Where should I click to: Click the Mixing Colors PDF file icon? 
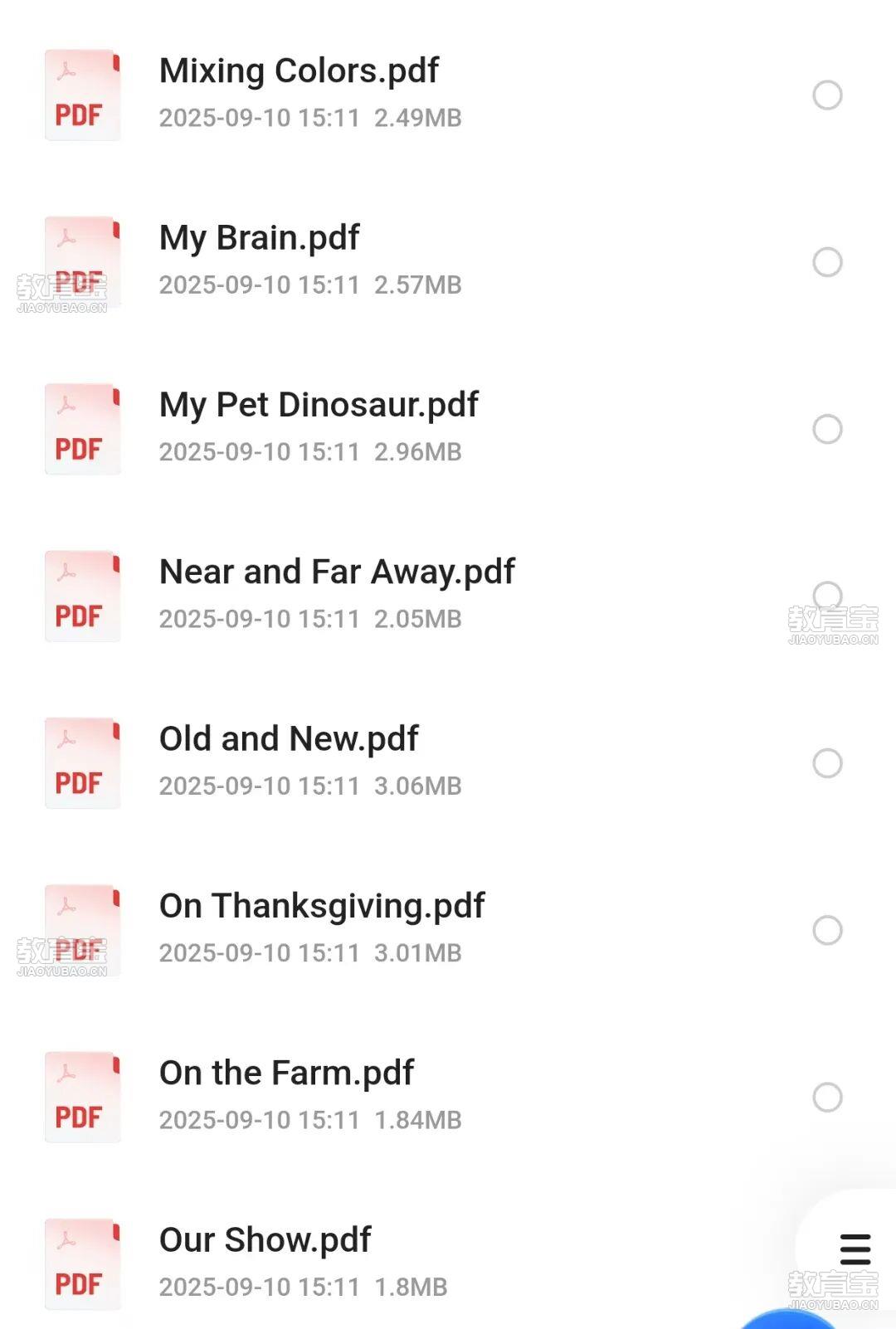(82, 95)
